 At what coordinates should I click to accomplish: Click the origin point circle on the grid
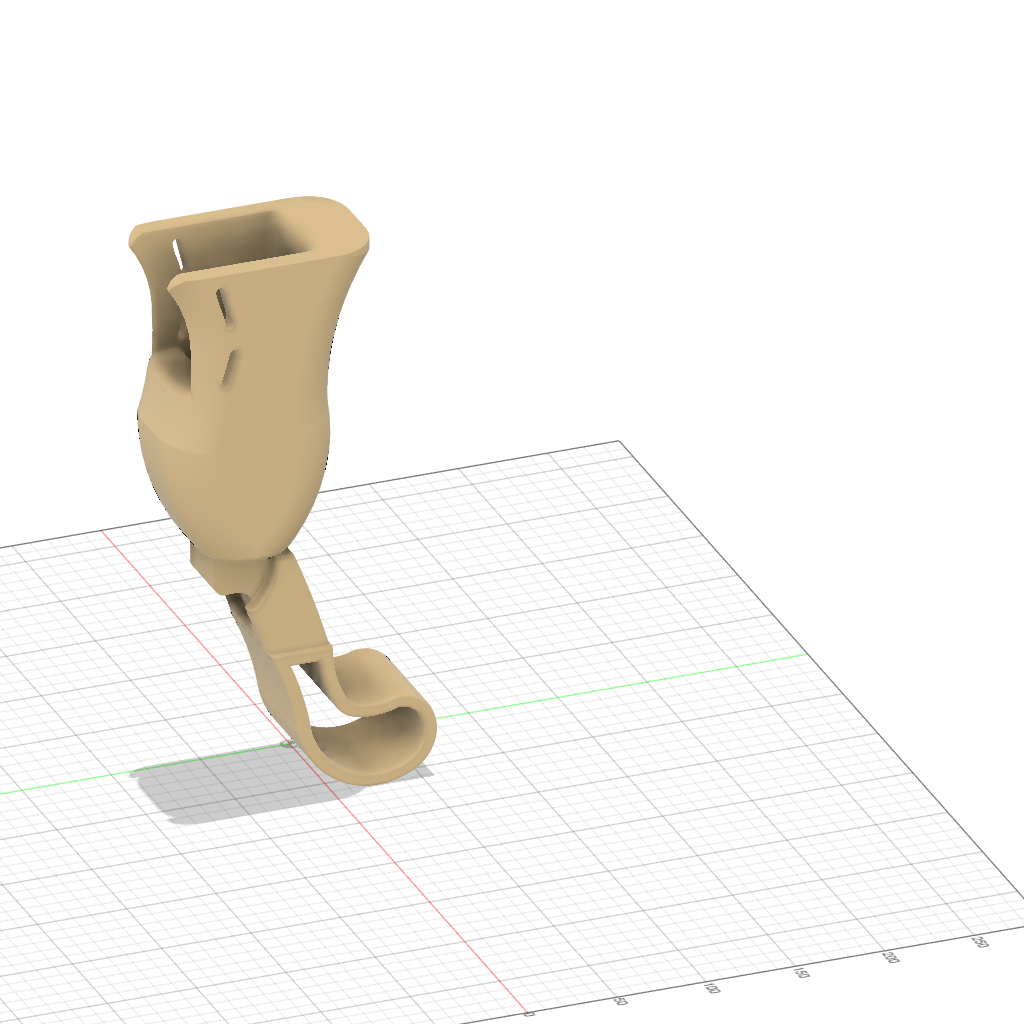(x=287, y=744)
